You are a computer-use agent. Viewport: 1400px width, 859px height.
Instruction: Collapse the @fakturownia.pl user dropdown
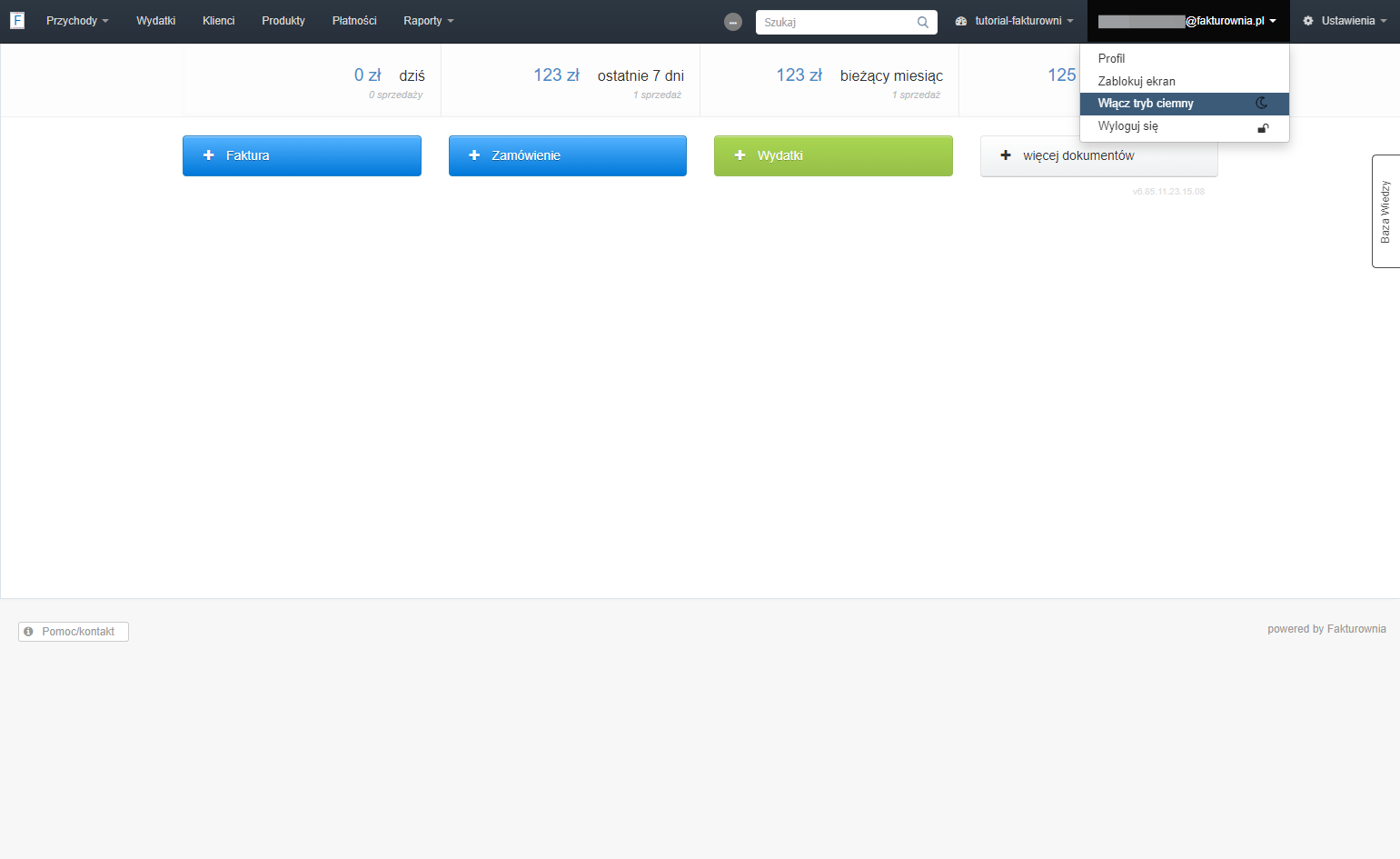point(1187,21)
